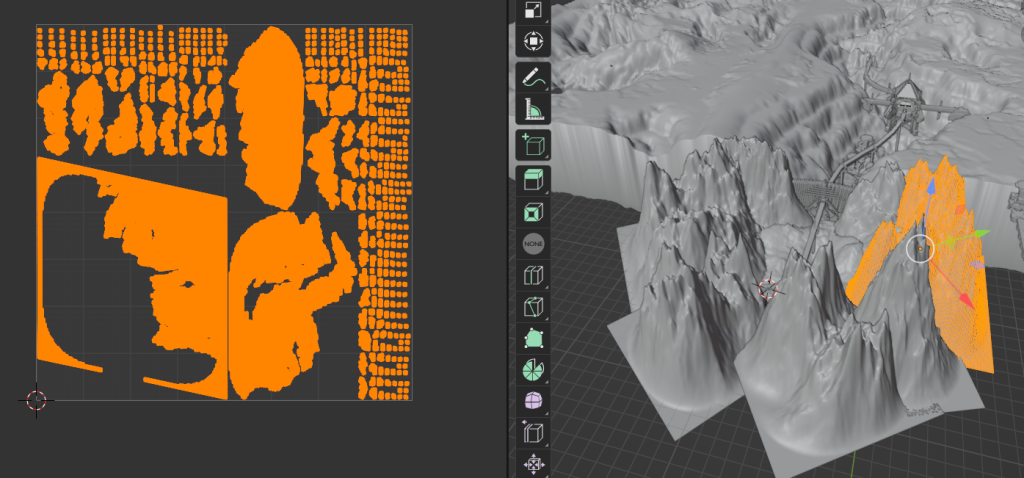Select the Spin tool
The width and height of the screenshot is (1024, 478).
pos(534,369)
